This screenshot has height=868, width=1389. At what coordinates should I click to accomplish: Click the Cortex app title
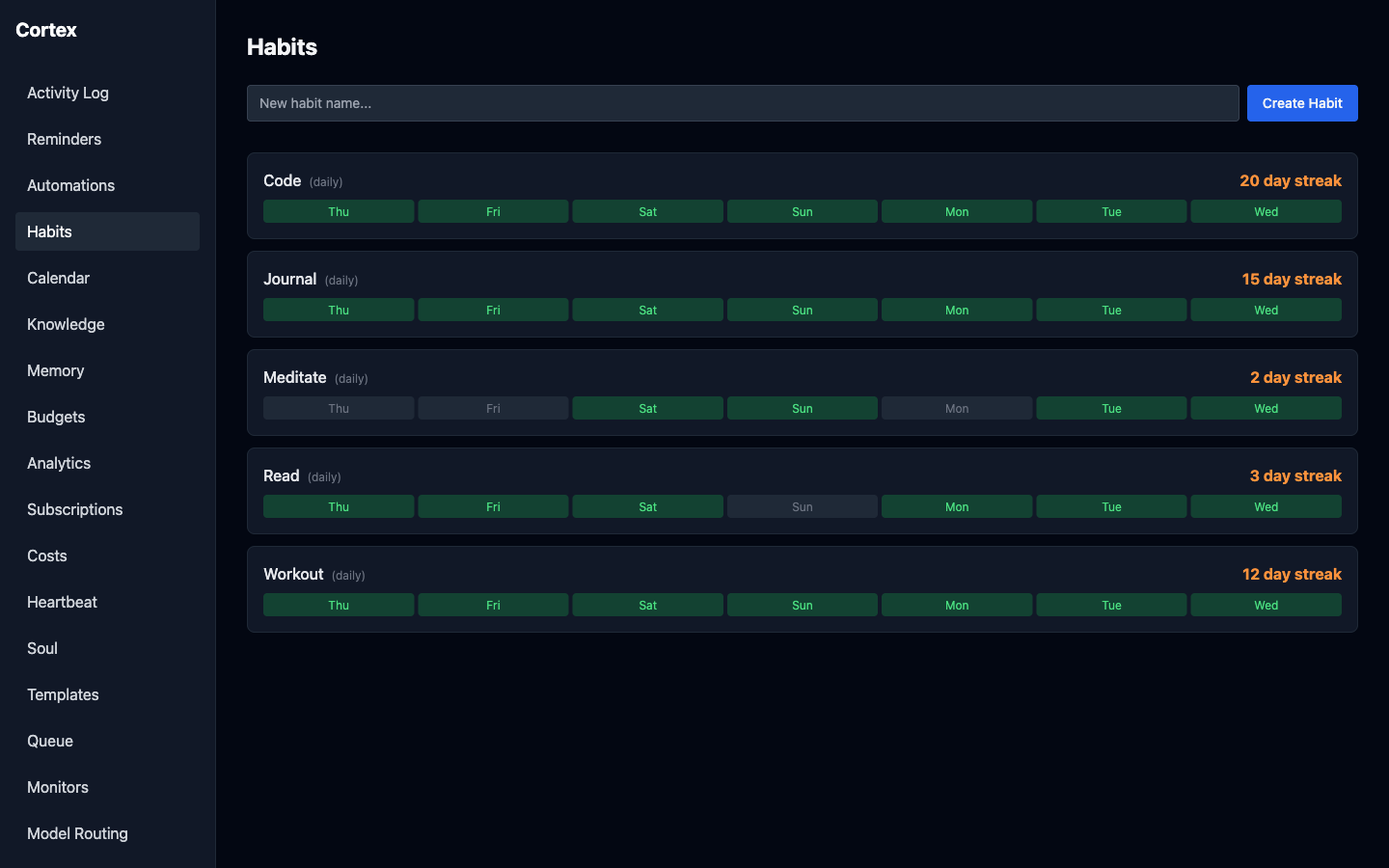(45, 30)
